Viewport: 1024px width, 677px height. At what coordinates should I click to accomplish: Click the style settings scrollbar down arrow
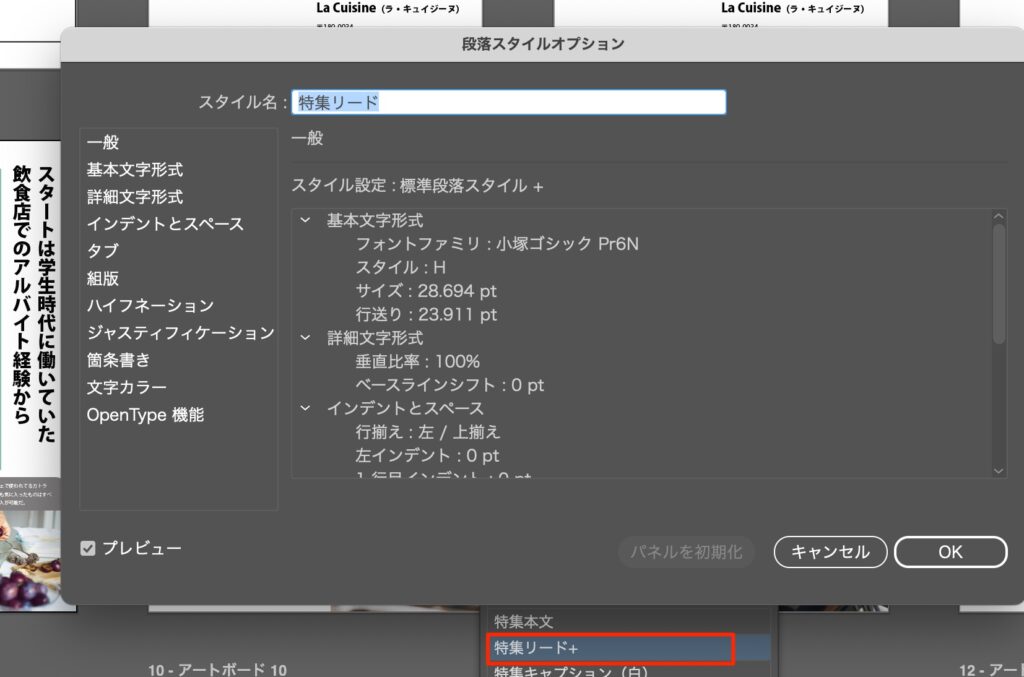(x=998, y=469)
